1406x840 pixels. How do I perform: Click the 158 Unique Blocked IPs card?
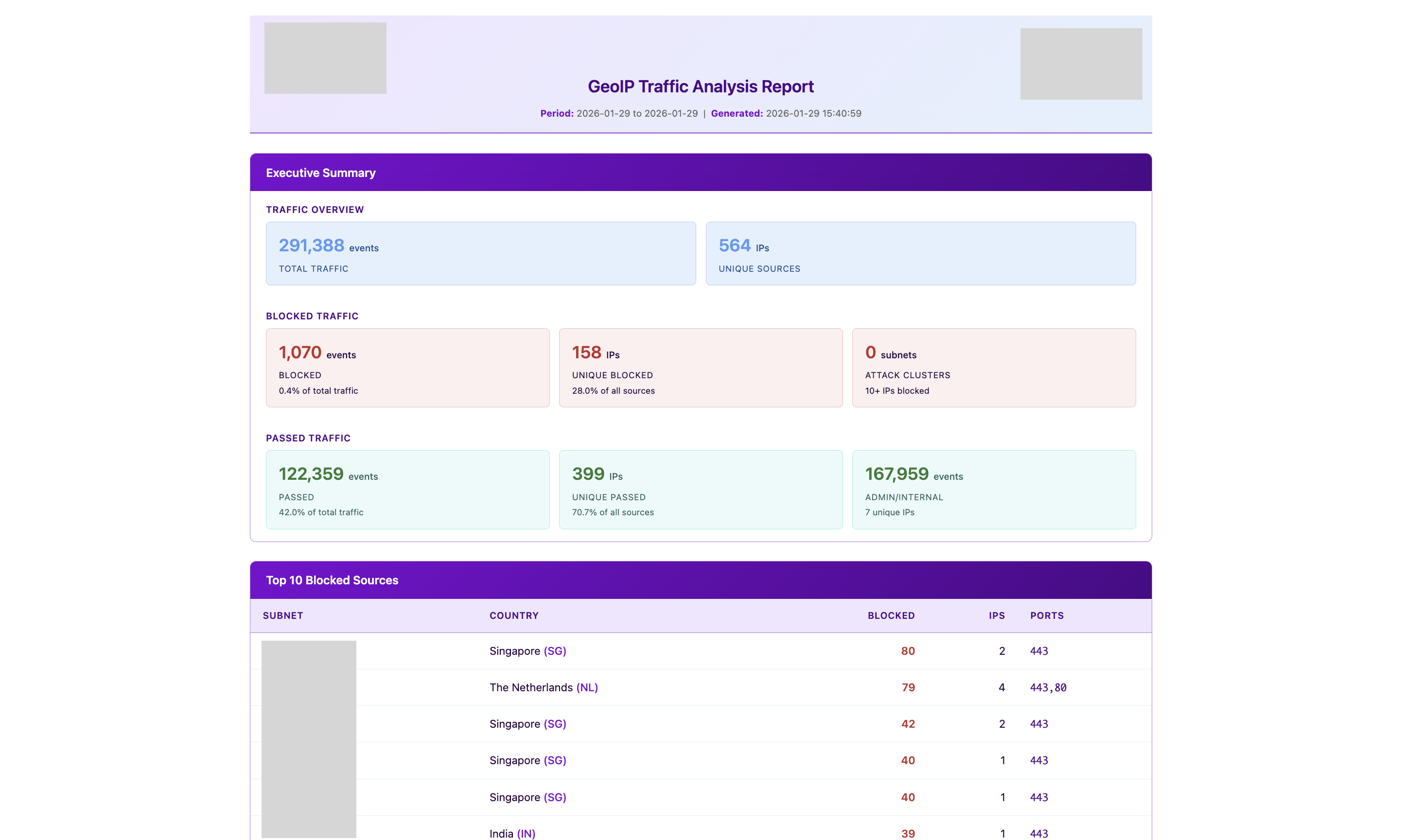point(700,368)
